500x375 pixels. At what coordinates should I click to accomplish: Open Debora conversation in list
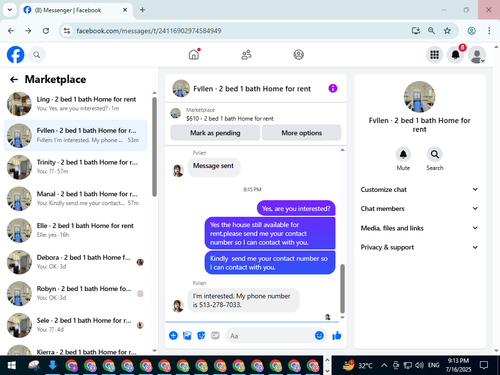coord(76,262)
